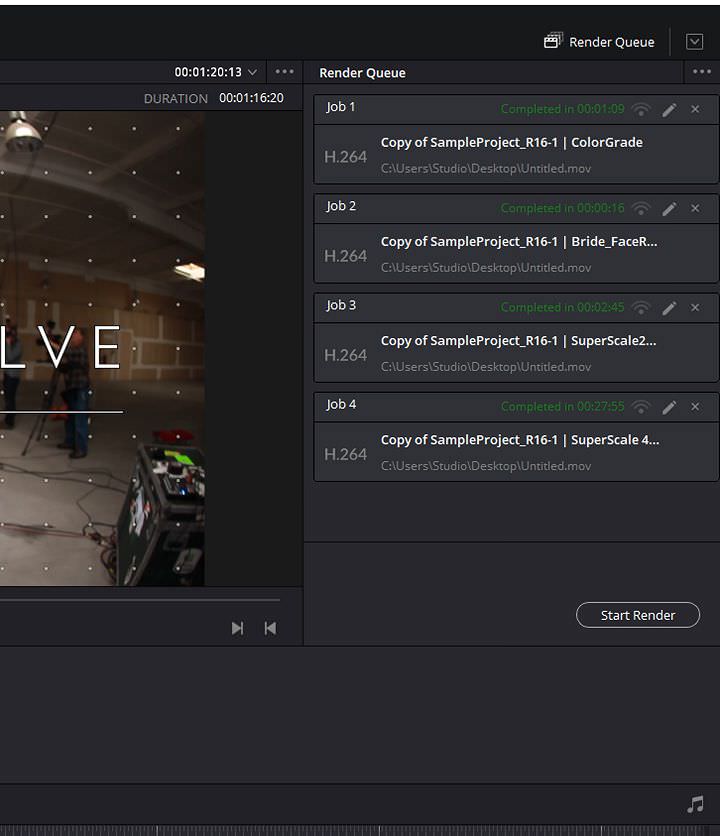Open the timecode dropdown arrow in viewer
Image resolution: width=720 pixels, height=836 pixels.
(x=252, y=72)
